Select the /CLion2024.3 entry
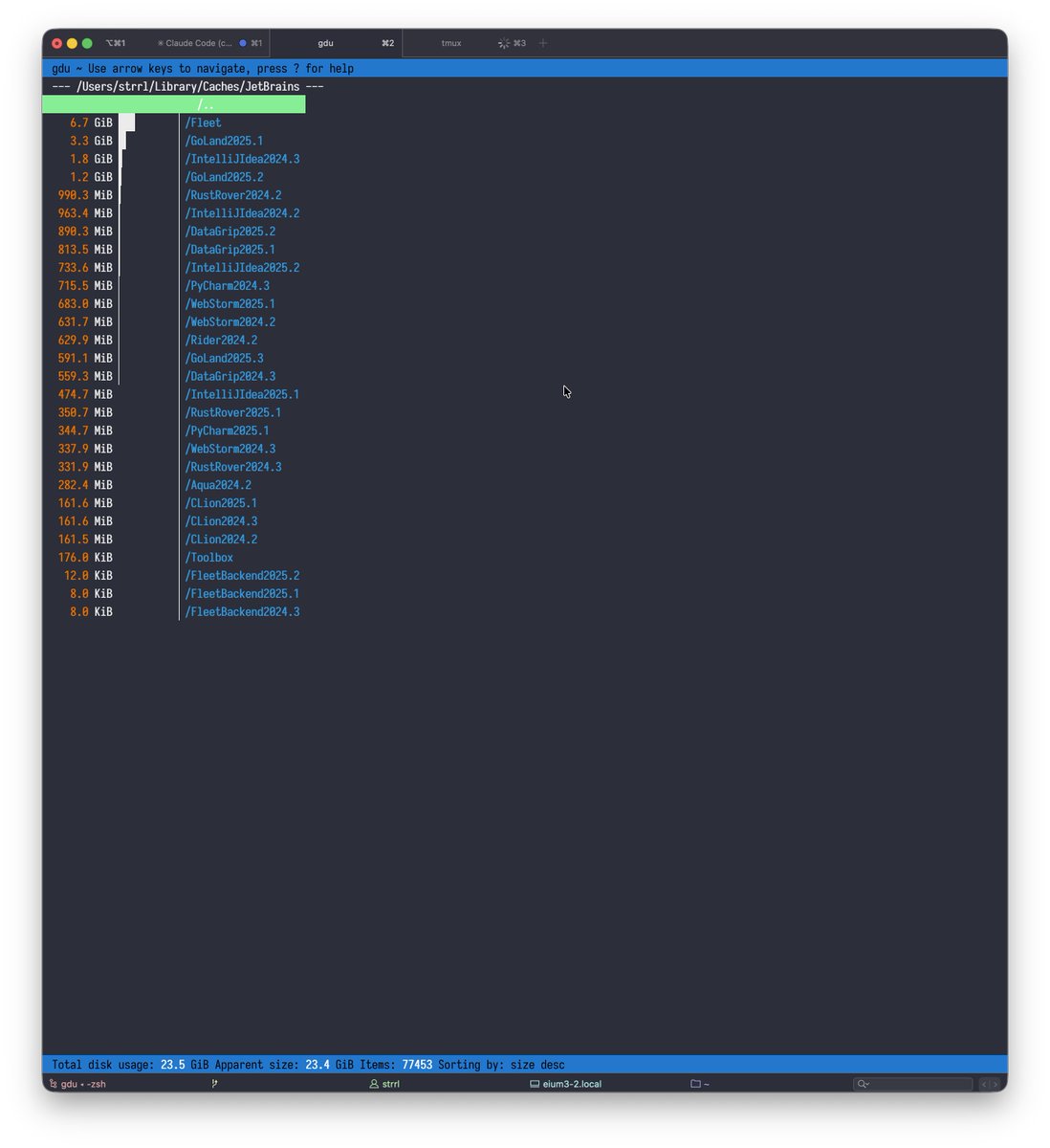The image size is (1050, 1148). [221, 522]
